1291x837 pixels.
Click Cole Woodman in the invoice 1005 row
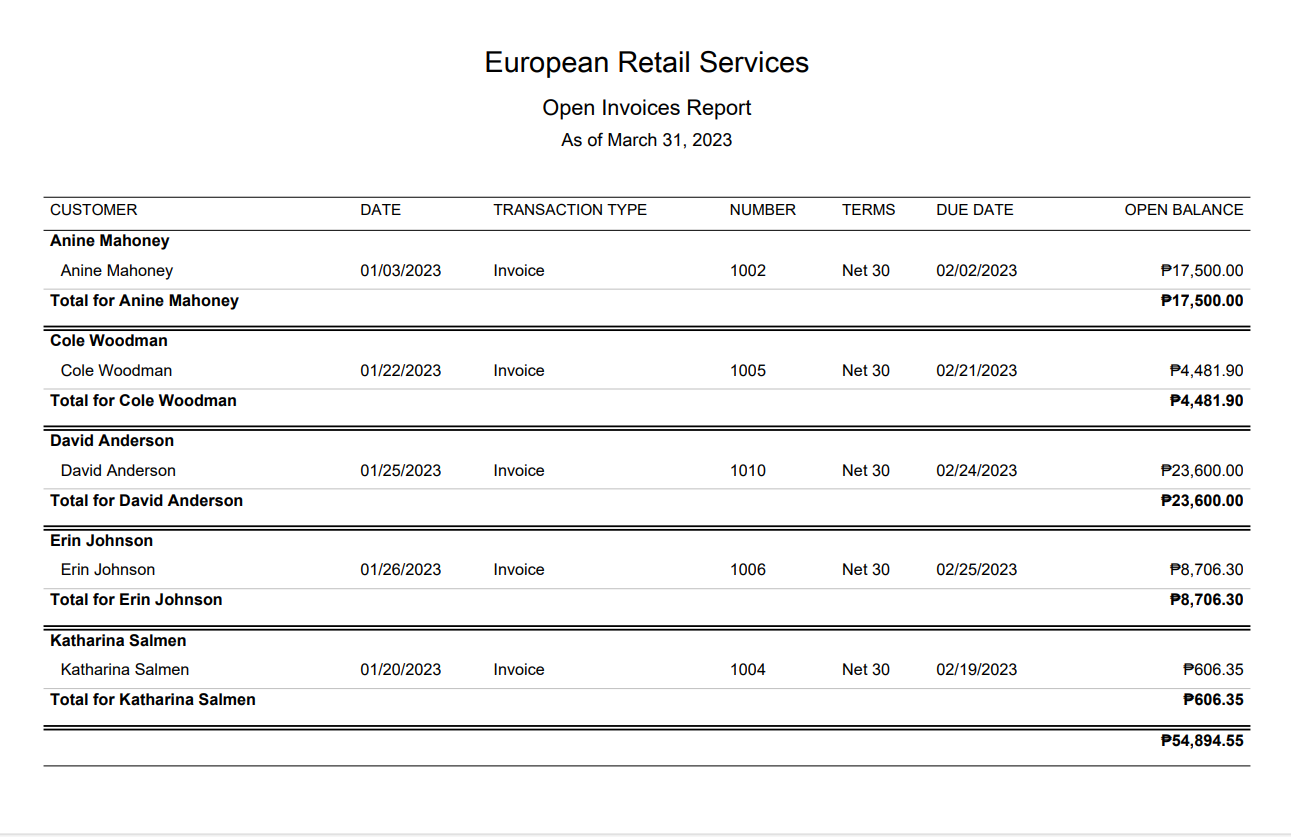tap(116, 371)
